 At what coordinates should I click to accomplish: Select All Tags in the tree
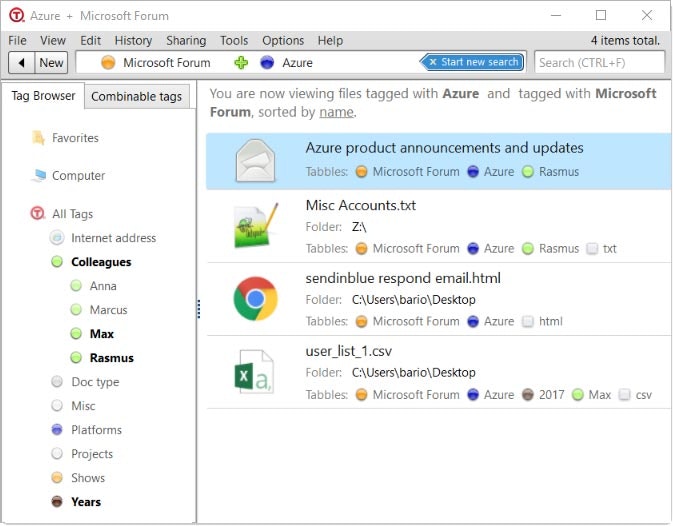[62, 214]
